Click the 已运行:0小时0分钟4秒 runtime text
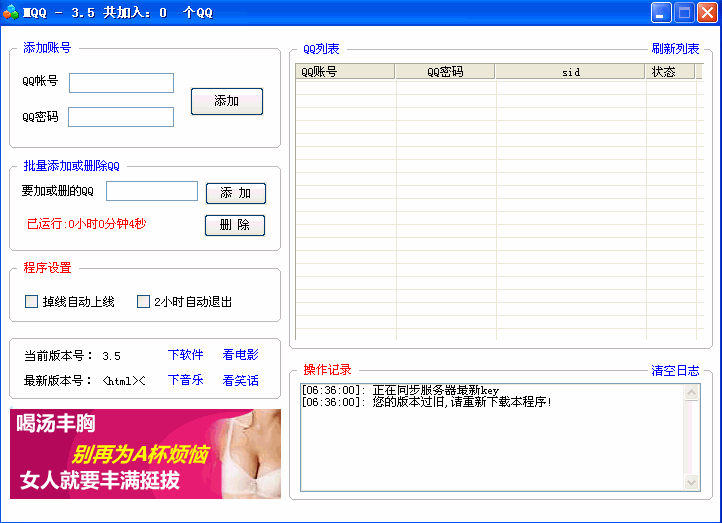 click(x=86, y=224)
